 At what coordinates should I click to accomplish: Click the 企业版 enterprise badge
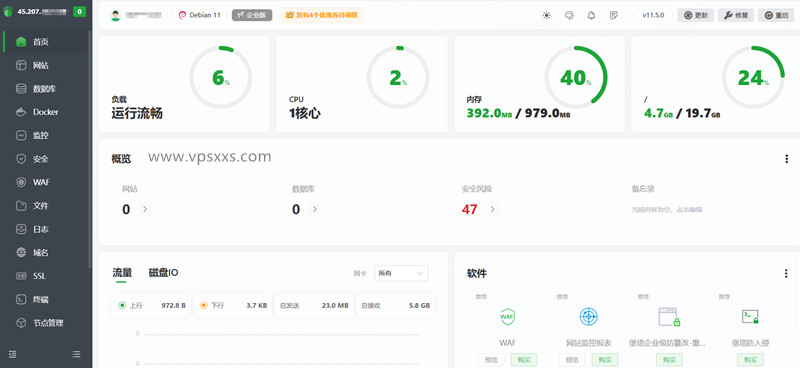[x=252, y=15]
